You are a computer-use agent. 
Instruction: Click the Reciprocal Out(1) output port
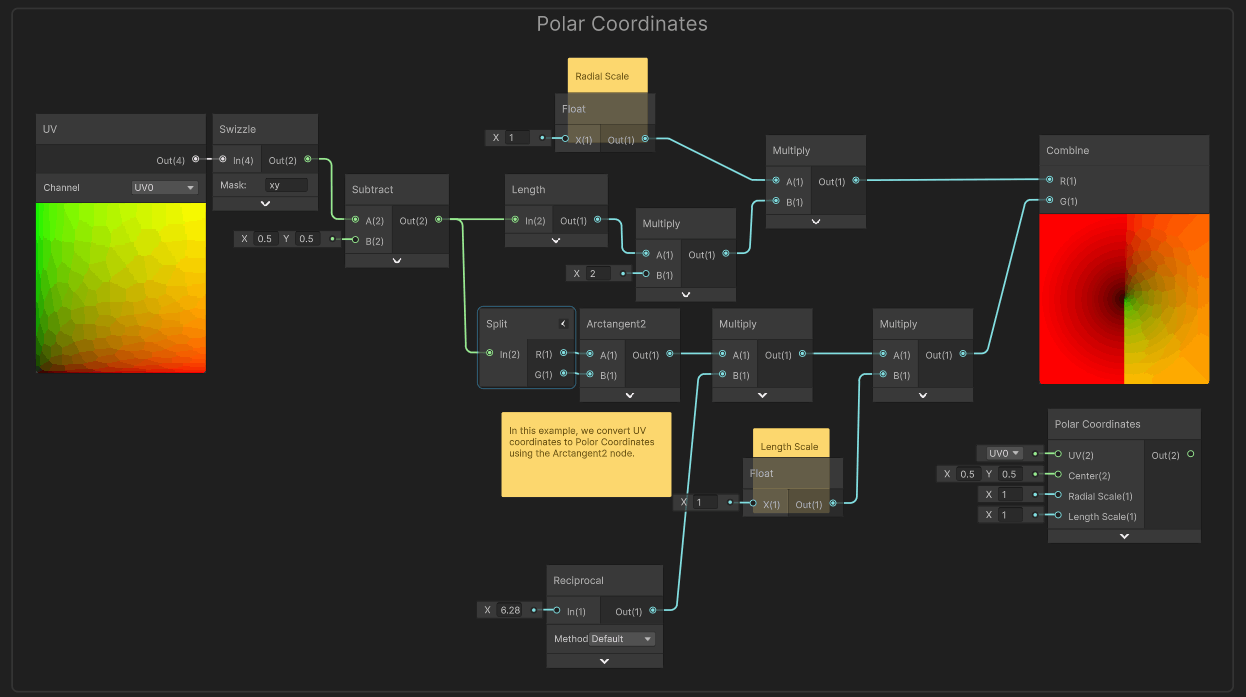[653, 611]
